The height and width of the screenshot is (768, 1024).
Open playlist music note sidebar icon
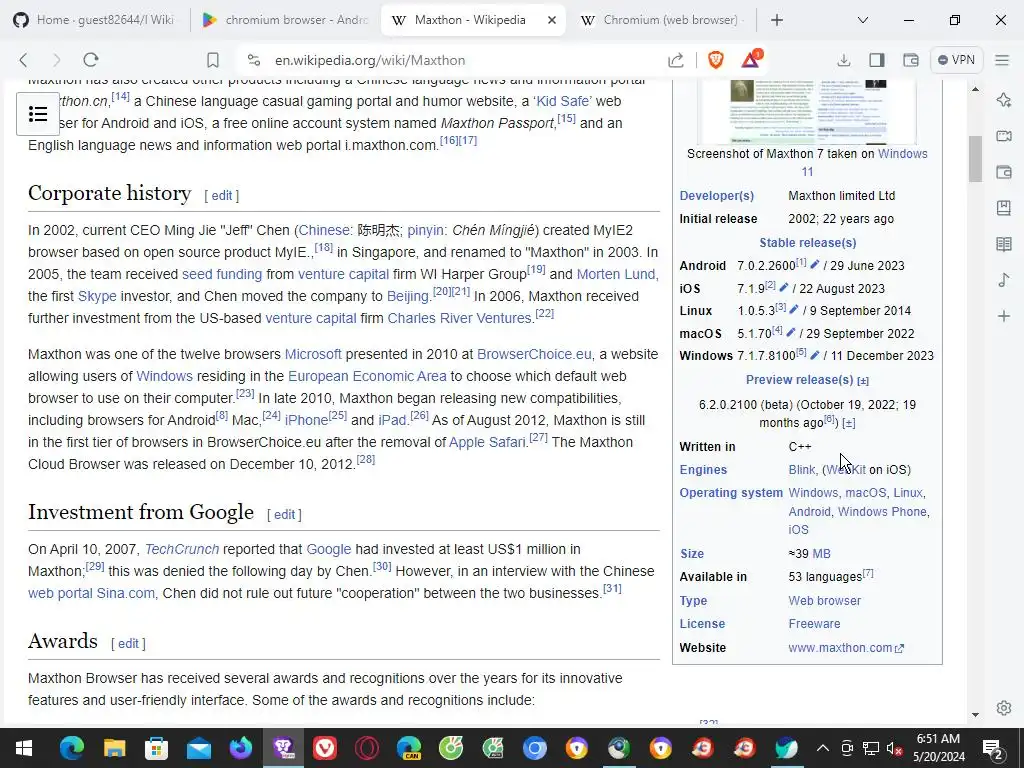[x=1004, y=280]
